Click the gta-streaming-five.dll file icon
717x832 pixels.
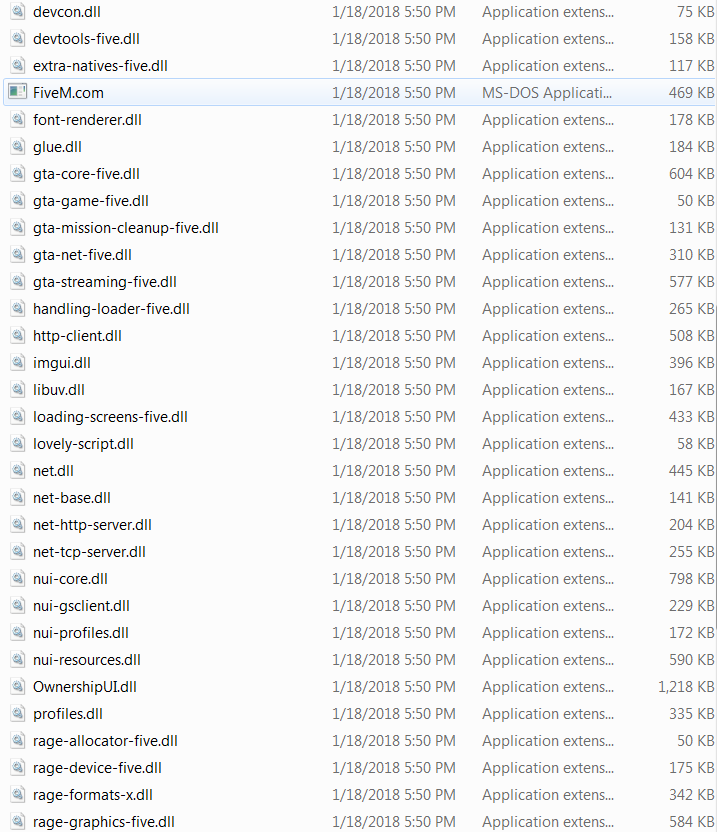tap(18, 282)
